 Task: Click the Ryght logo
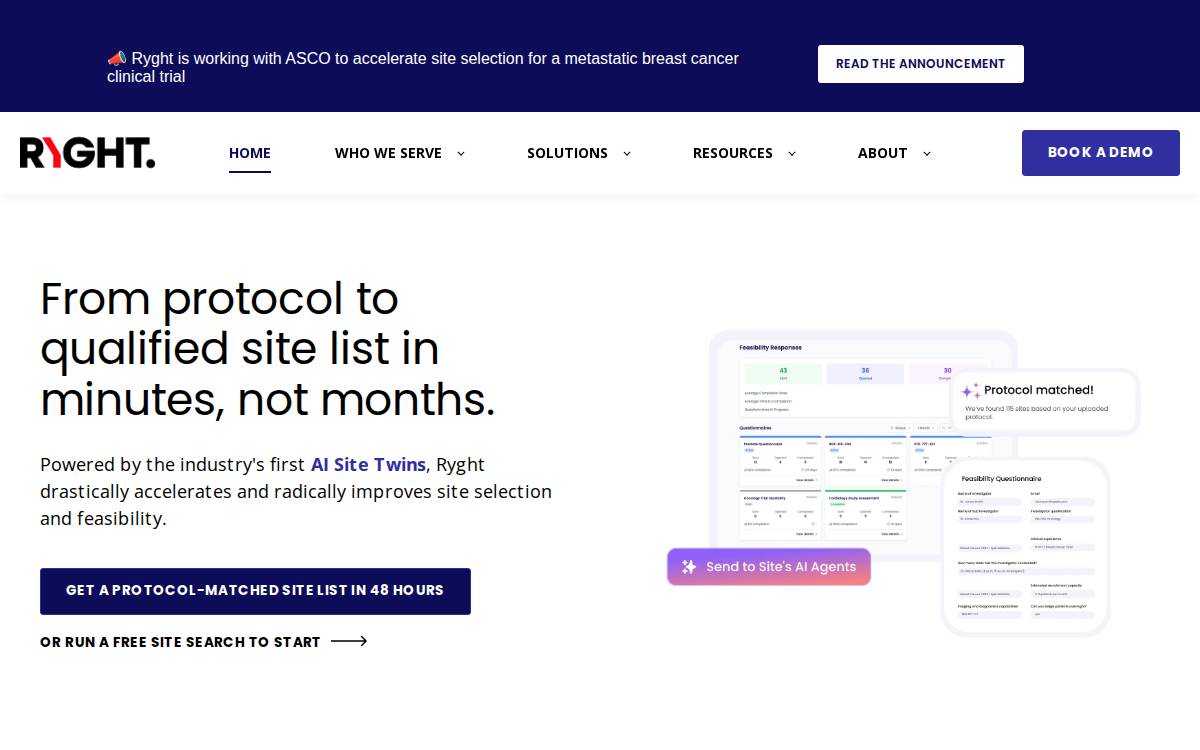(x=88, y=153)
